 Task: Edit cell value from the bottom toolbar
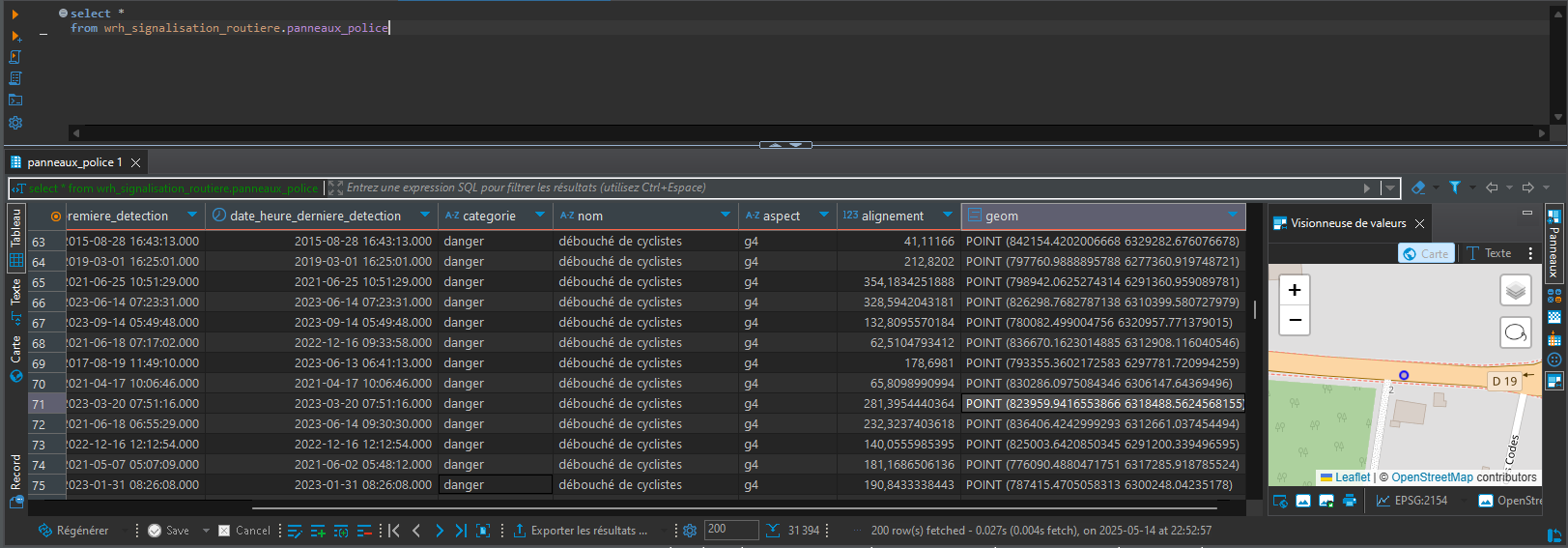pos(295,531)
